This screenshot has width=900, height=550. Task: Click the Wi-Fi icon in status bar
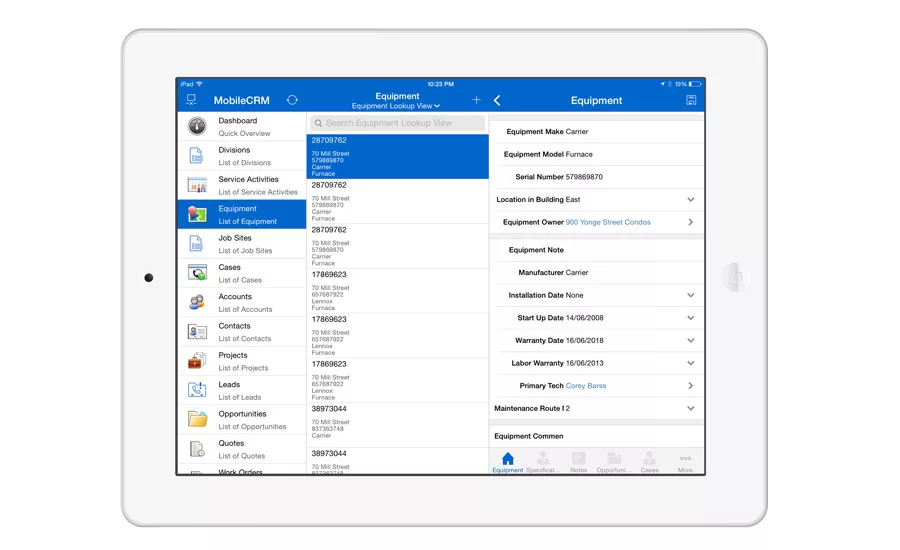coord(200,84)
